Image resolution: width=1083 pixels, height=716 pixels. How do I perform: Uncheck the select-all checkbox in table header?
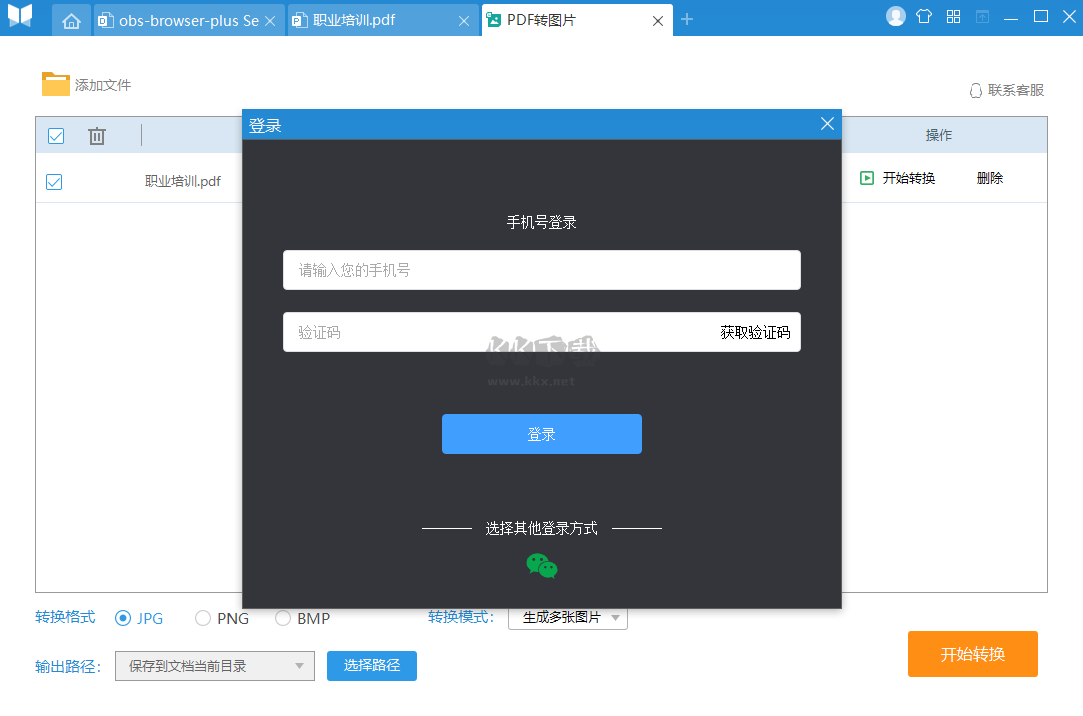tap(55, 135)
